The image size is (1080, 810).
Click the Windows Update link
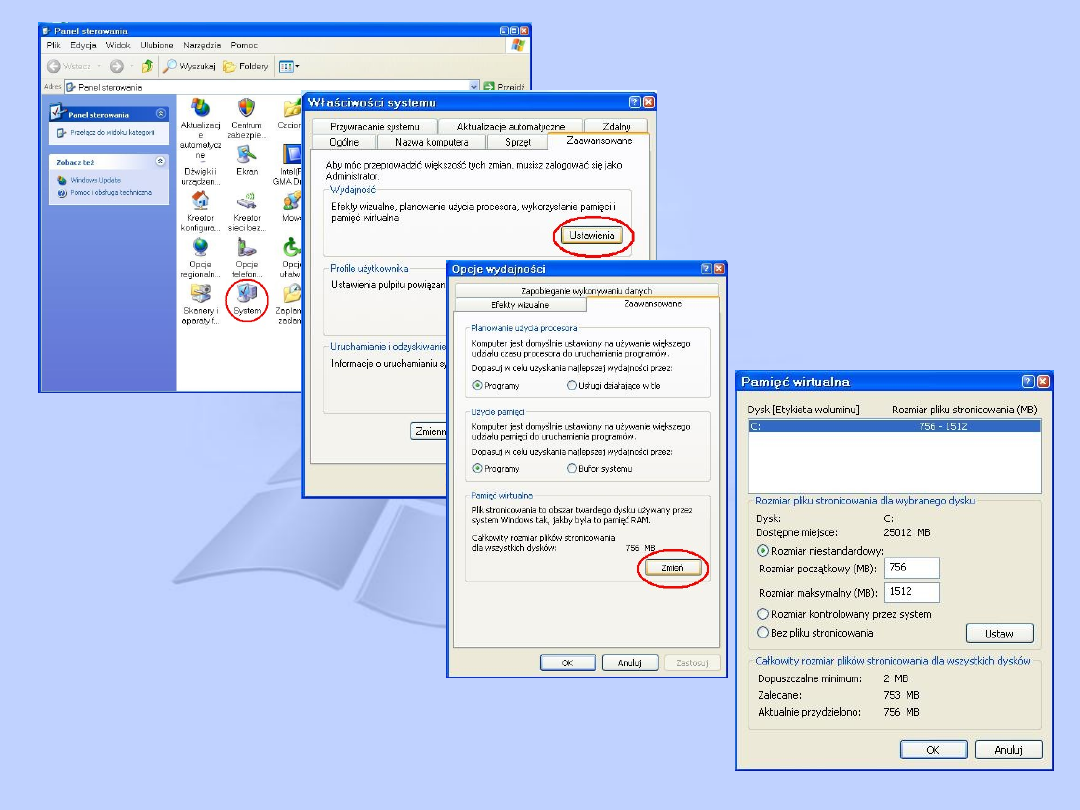[95, 180]
